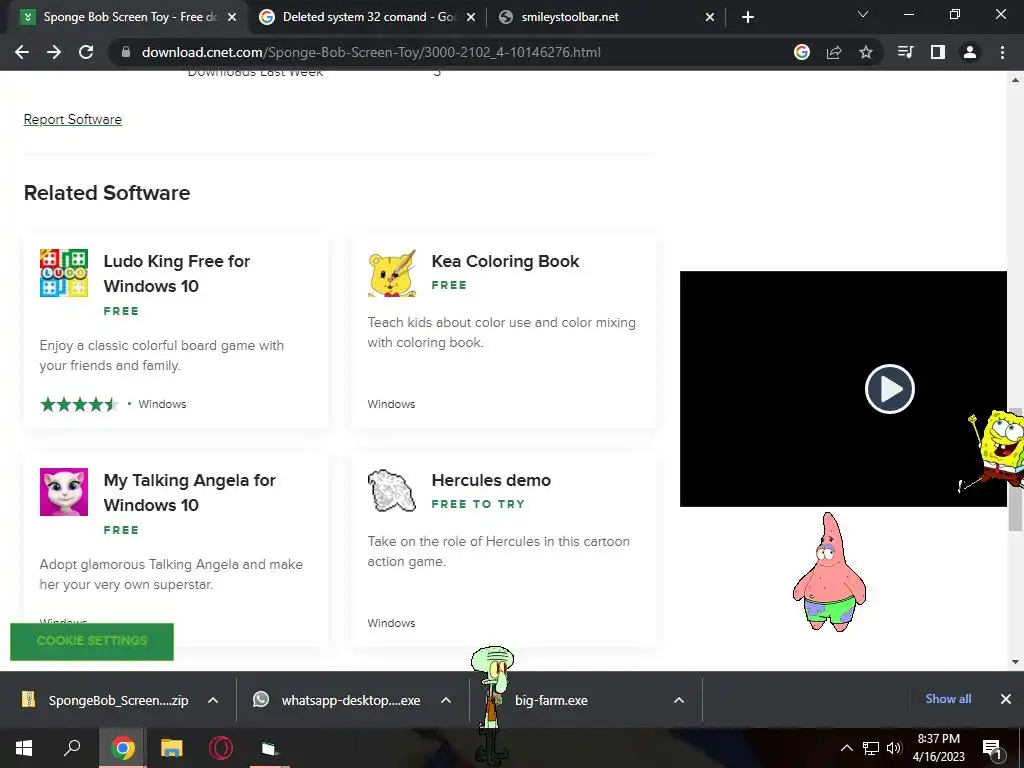Screen dimensions: 1024x768
Task: Share this page using share icon
Action: coord(834,52)
